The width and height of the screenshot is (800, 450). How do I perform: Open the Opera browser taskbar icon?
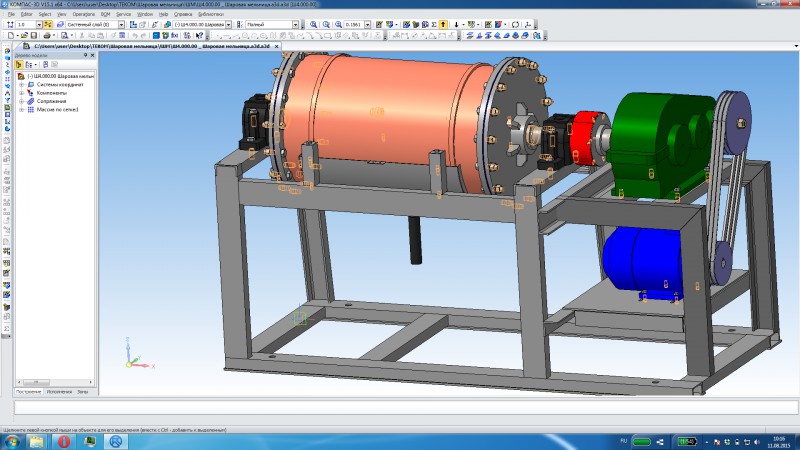pos(63,442)
